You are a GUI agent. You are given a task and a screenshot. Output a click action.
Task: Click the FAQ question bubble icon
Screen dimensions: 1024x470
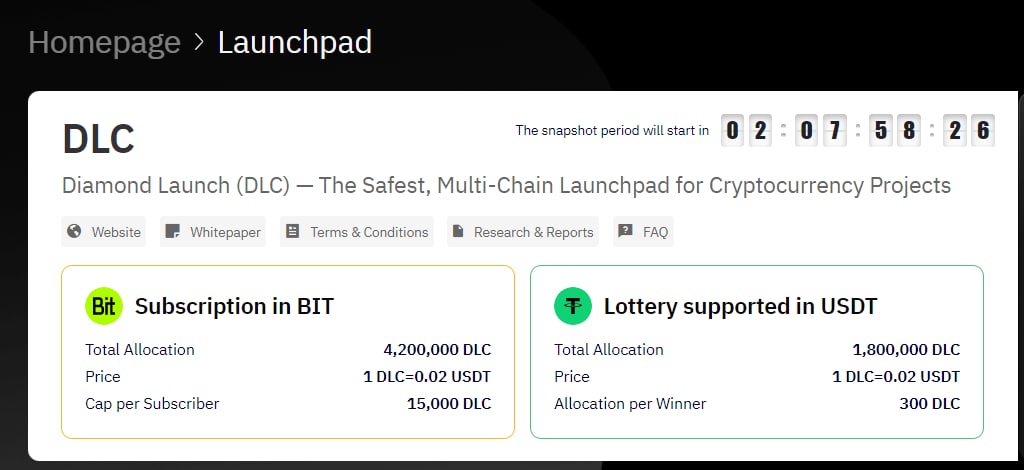pos(626,232)
